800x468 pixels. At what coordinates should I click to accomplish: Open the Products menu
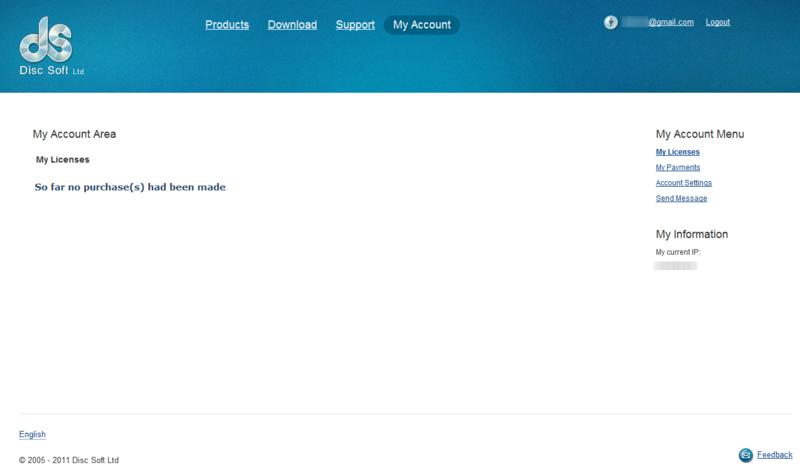click(x=227, y=24)
